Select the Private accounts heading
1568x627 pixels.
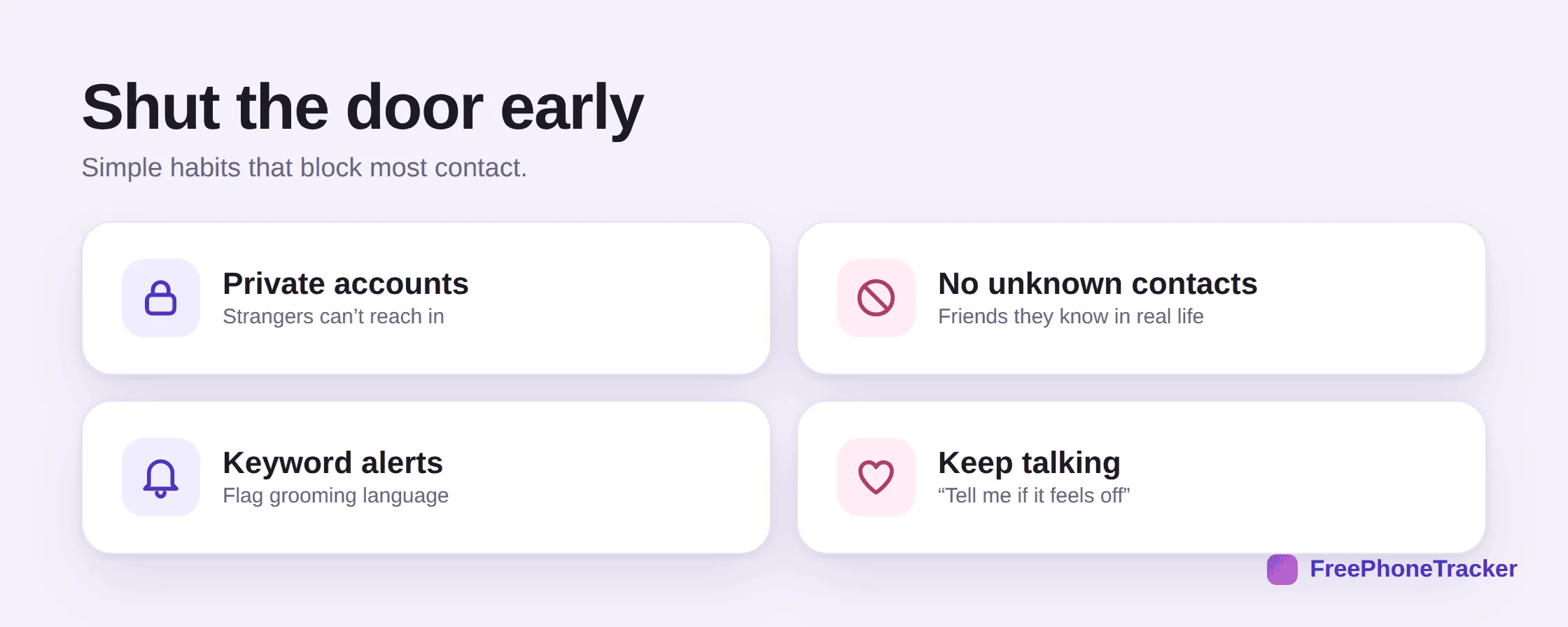coord(346,283)
